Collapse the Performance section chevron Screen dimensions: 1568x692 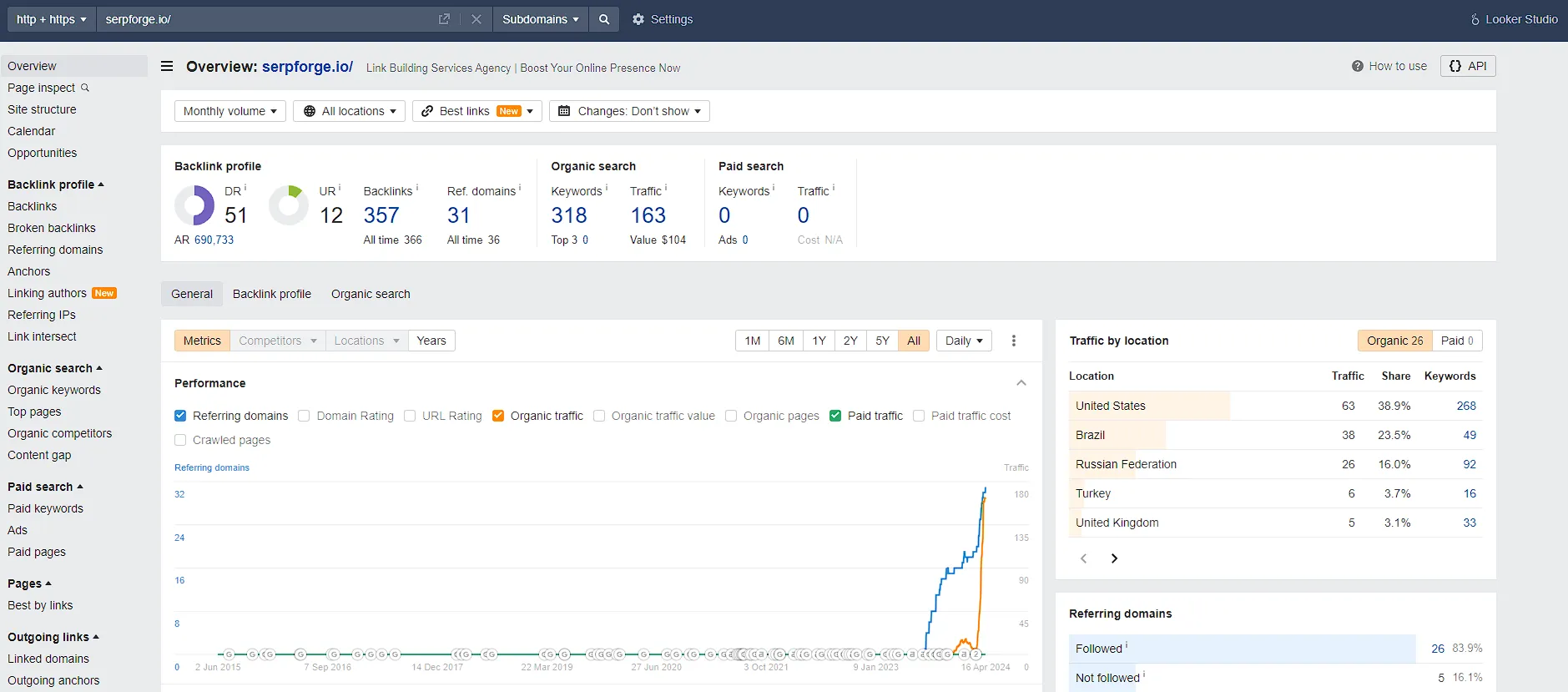[1021, 383]
